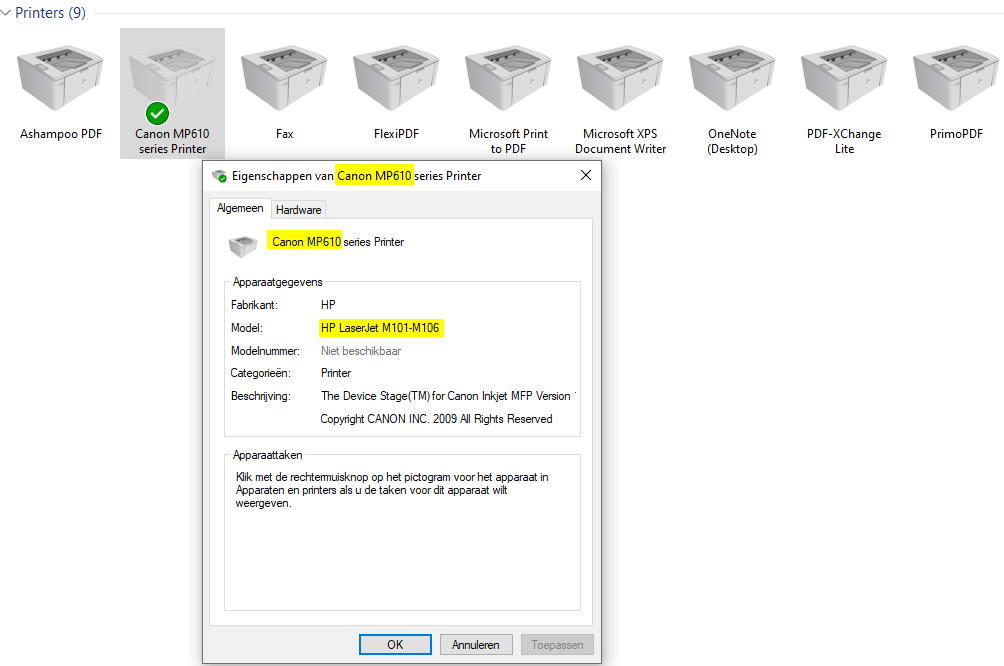
Task: Click the Categorieën value Printer
Action: click(x=336, y=373)
